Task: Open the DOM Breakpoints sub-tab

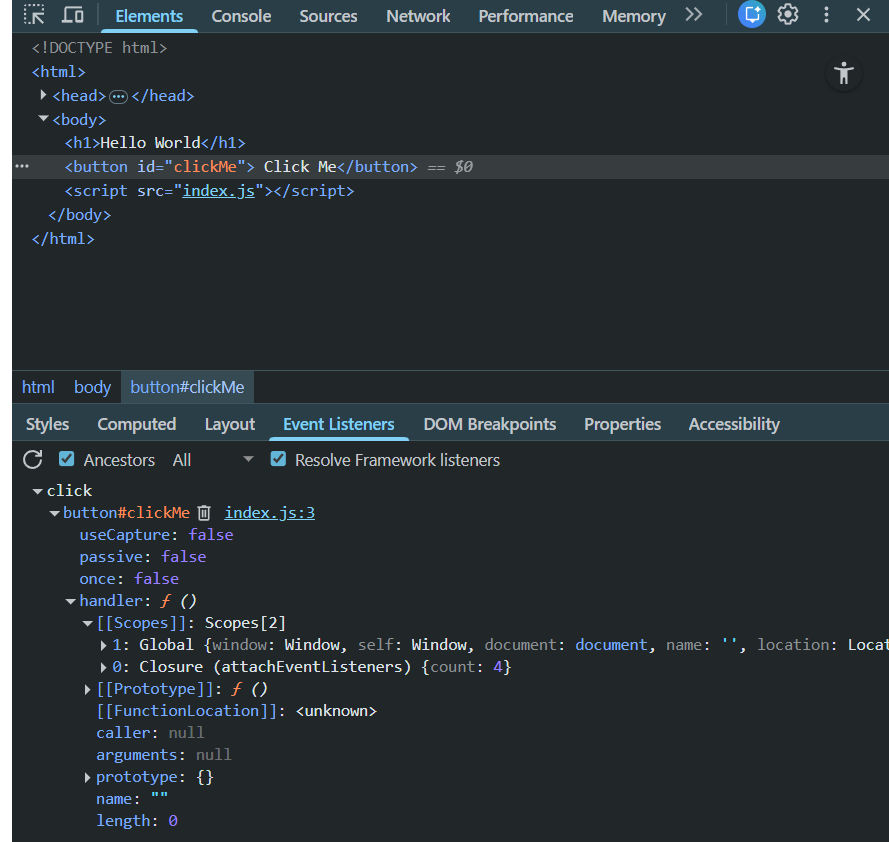Action: click(489, 424)
